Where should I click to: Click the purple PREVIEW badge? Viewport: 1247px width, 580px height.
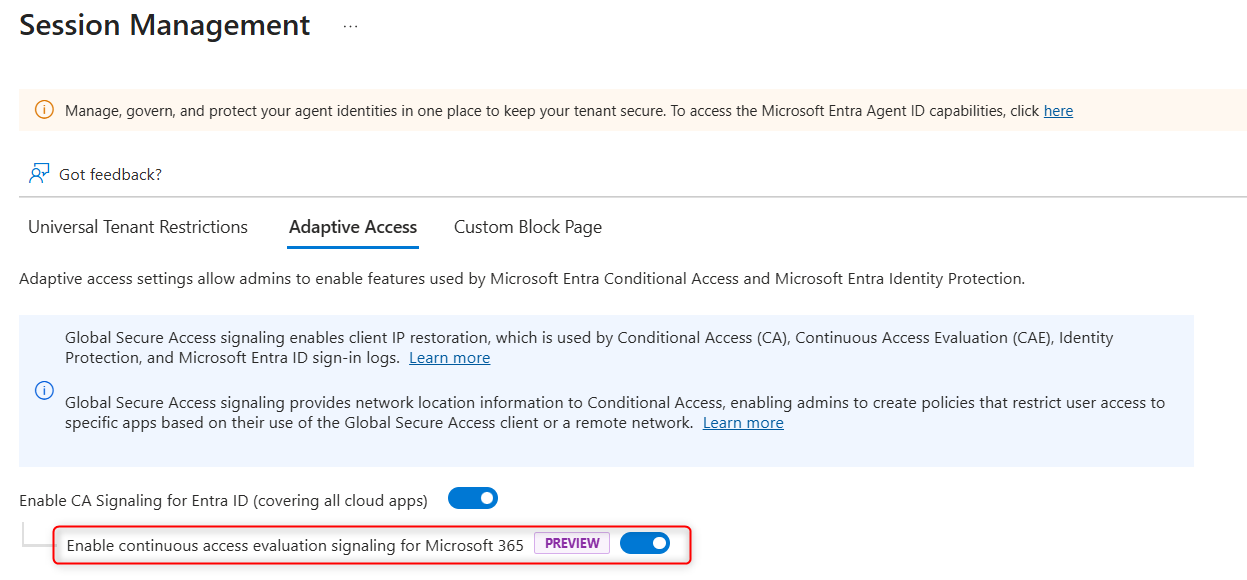(x=572, y=543)
